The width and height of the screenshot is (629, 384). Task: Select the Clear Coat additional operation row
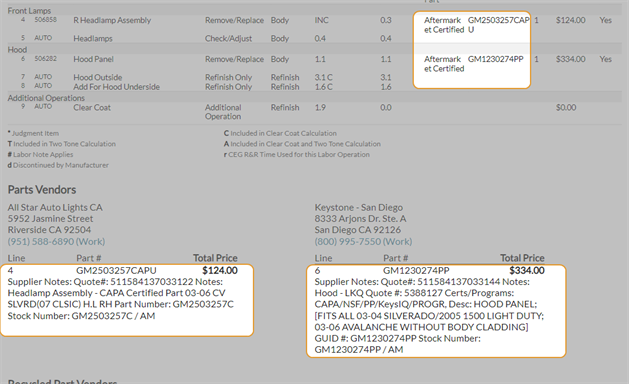tap(314, 112)
